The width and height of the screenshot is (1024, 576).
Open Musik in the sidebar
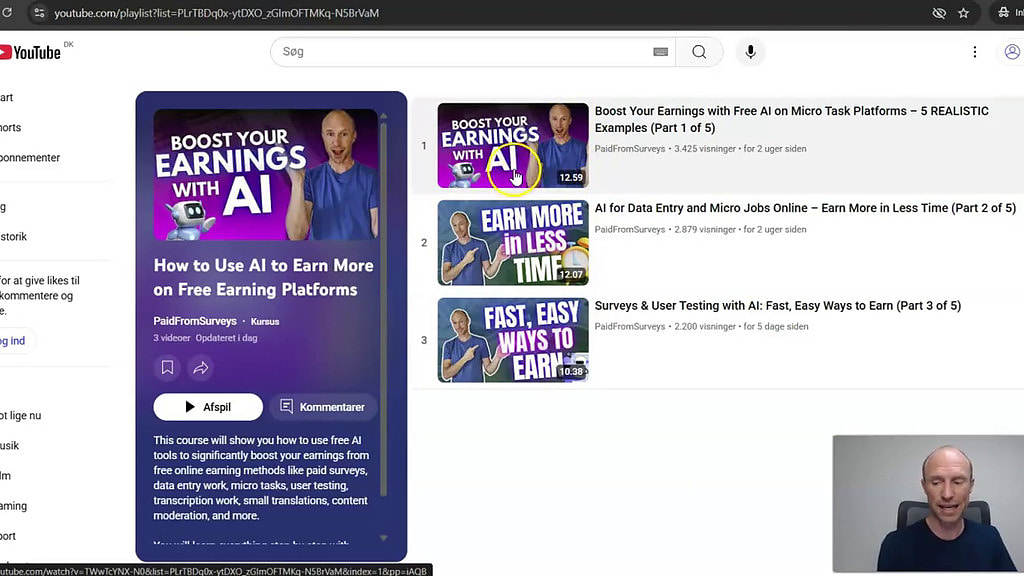[x=10, y=445]
